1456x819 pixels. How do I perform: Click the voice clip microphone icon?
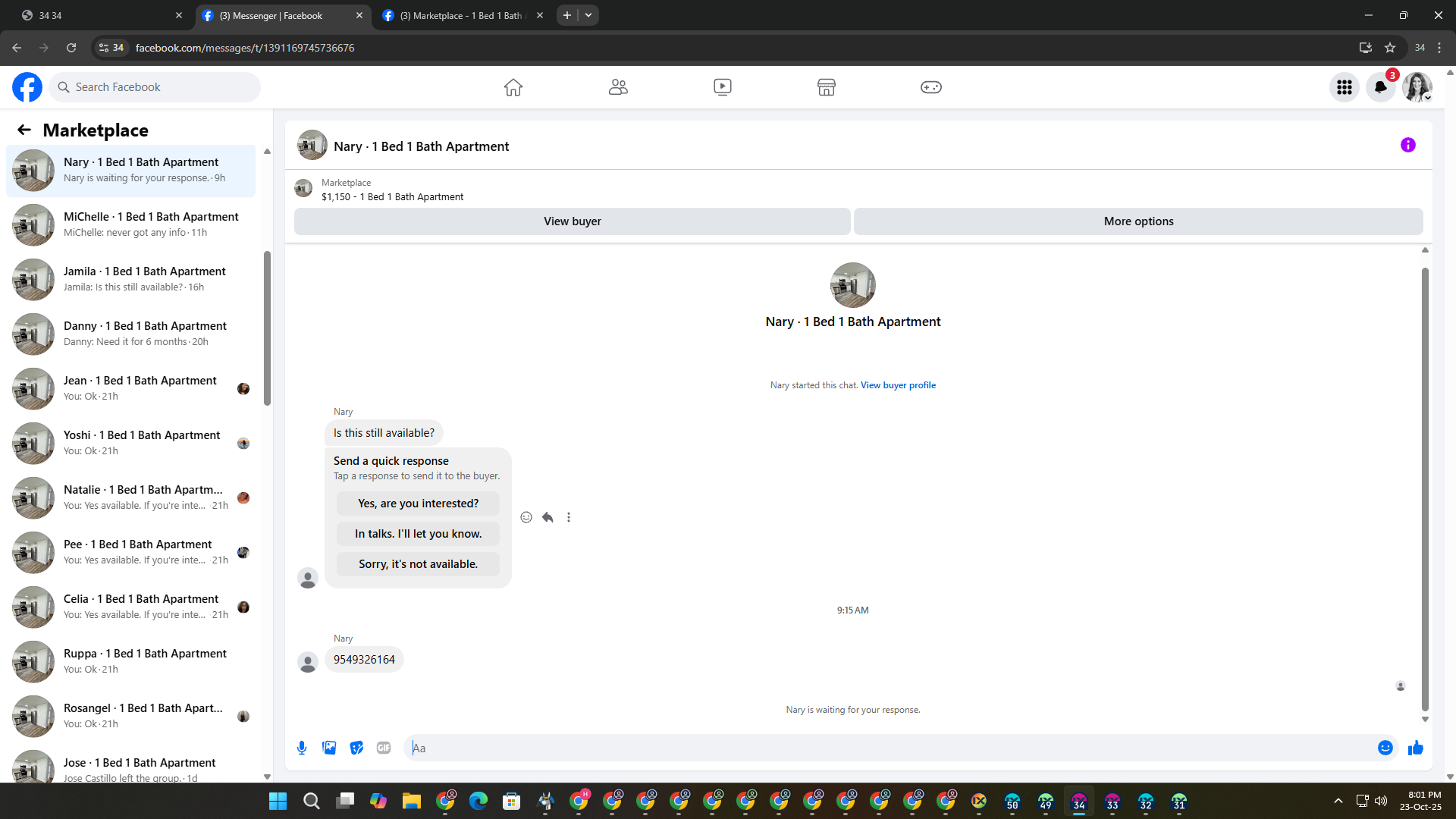302,748
